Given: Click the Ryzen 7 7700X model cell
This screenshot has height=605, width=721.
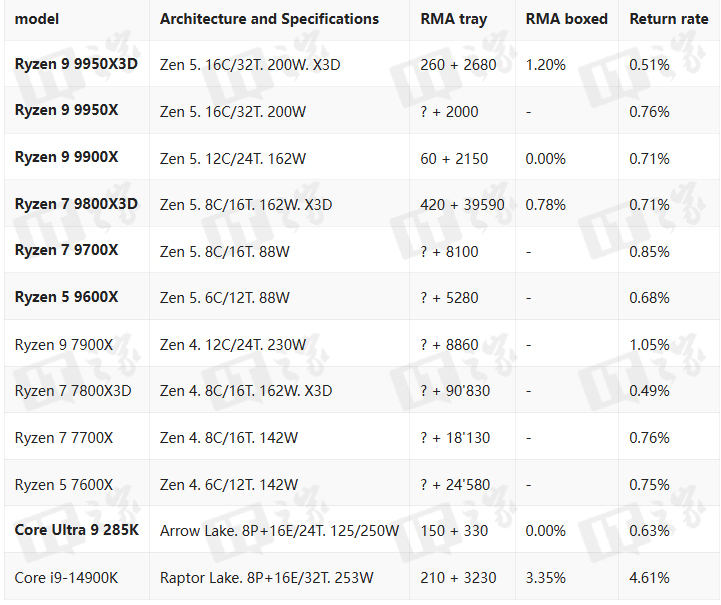Looking at the screenshot, I should pos(64,437).
